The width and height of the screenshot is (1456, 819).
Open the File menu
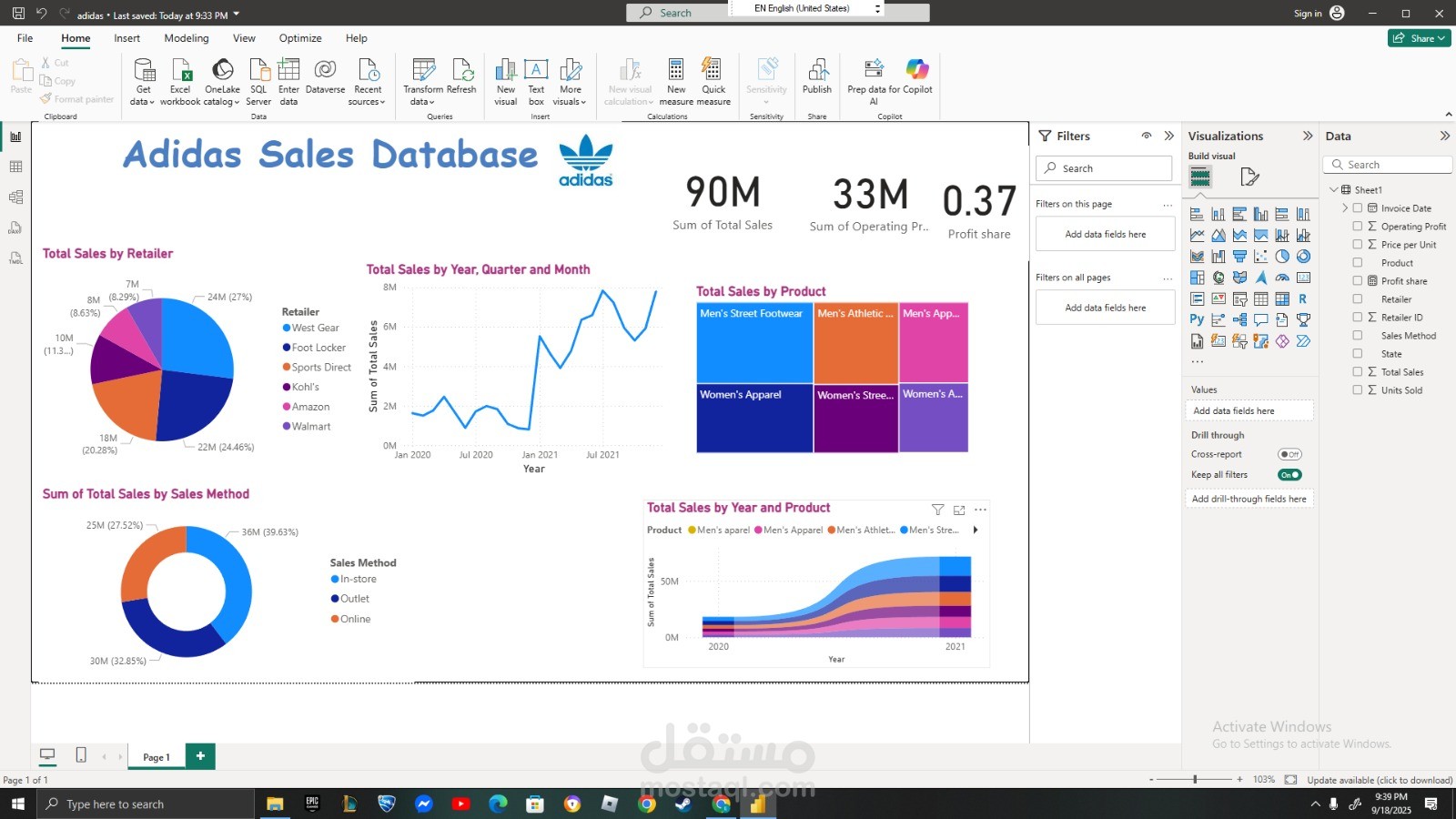tap(25, 38)
